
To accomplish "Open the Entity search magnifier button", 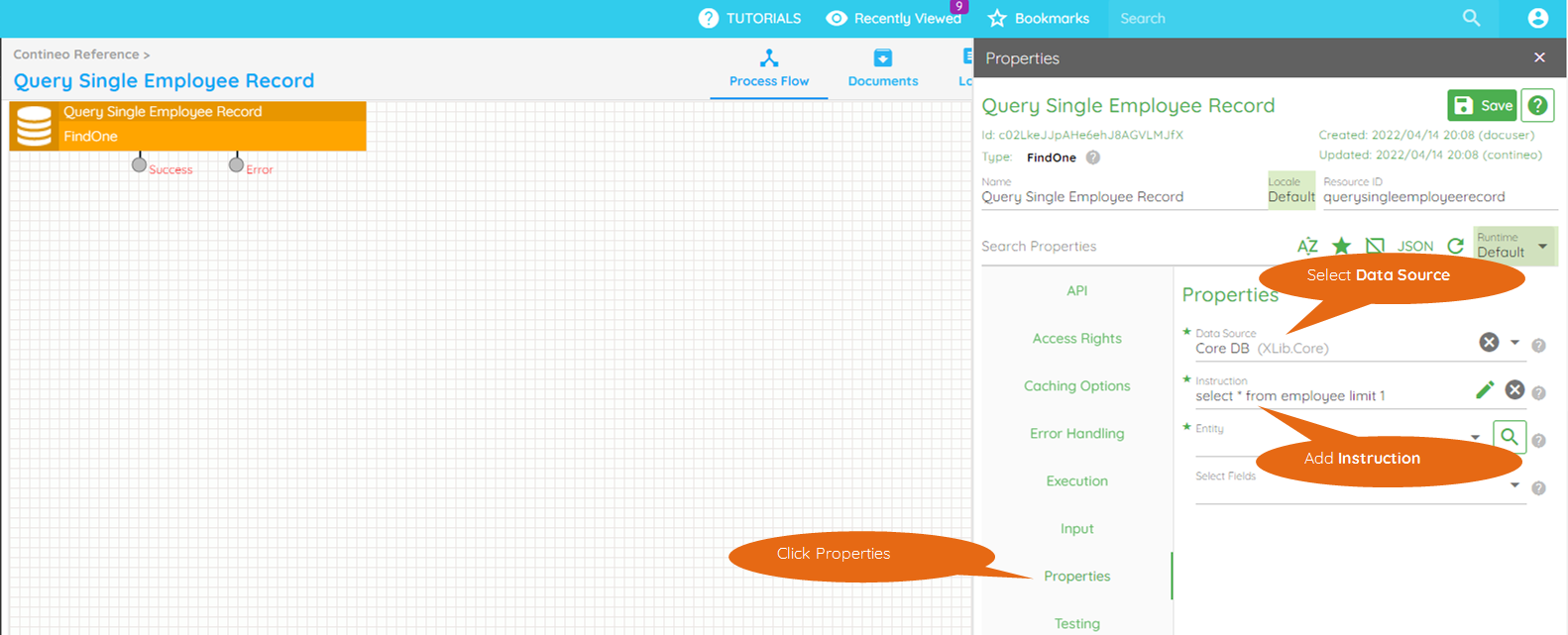I will [x=1509, y=437].
